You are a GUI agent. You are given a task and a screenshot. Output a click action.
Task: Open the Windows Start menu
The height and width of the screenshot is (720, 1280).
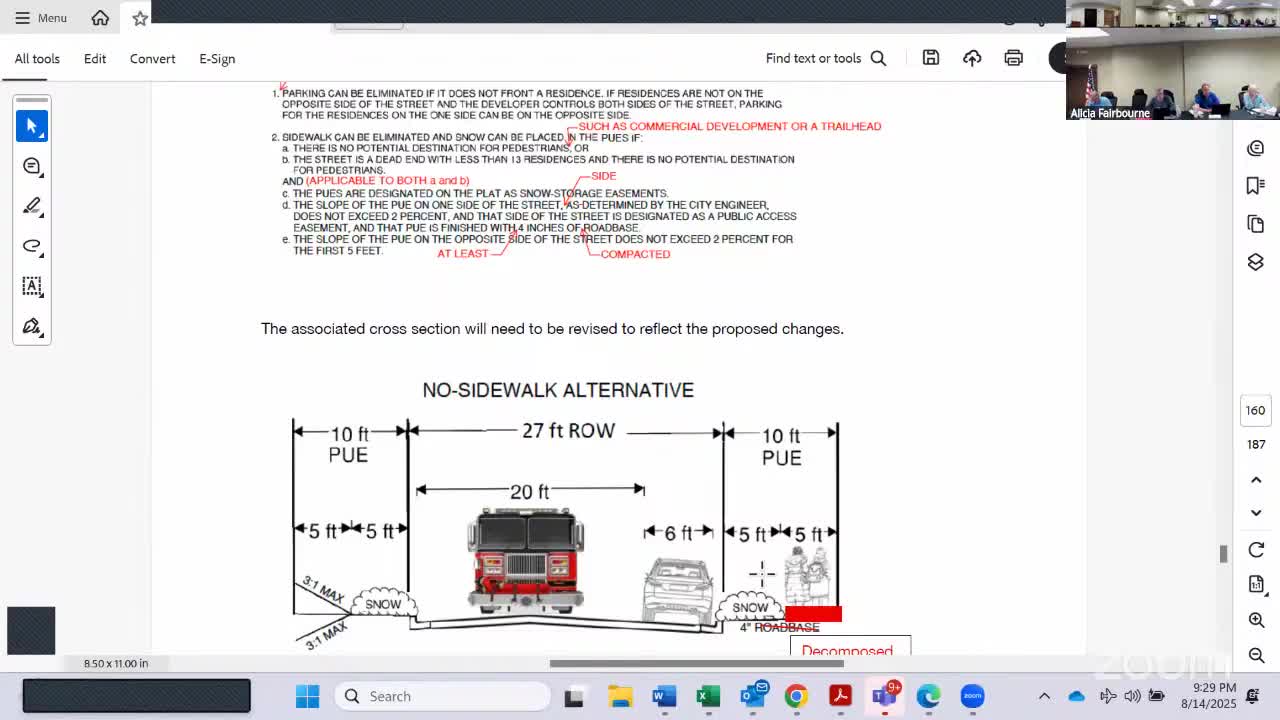[x=307, y=696]
